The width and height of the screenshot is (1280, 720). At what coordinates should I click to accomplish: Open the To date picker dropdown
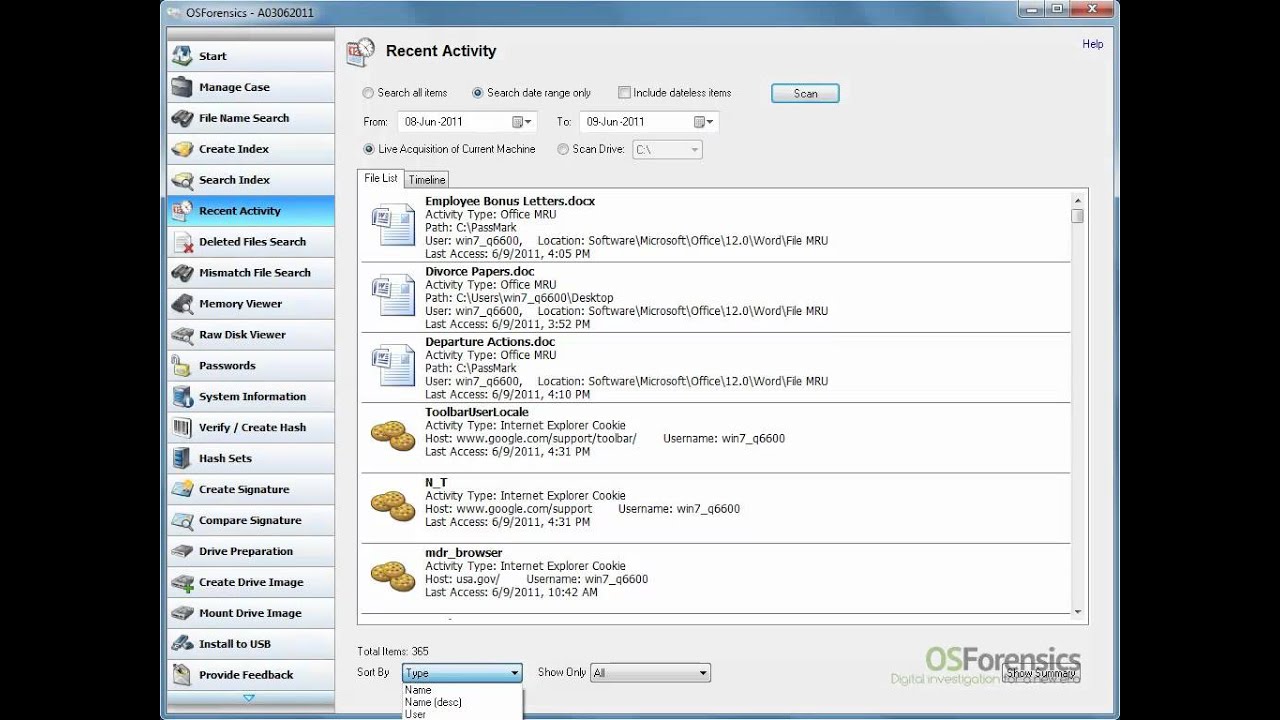tap(704, 122)
